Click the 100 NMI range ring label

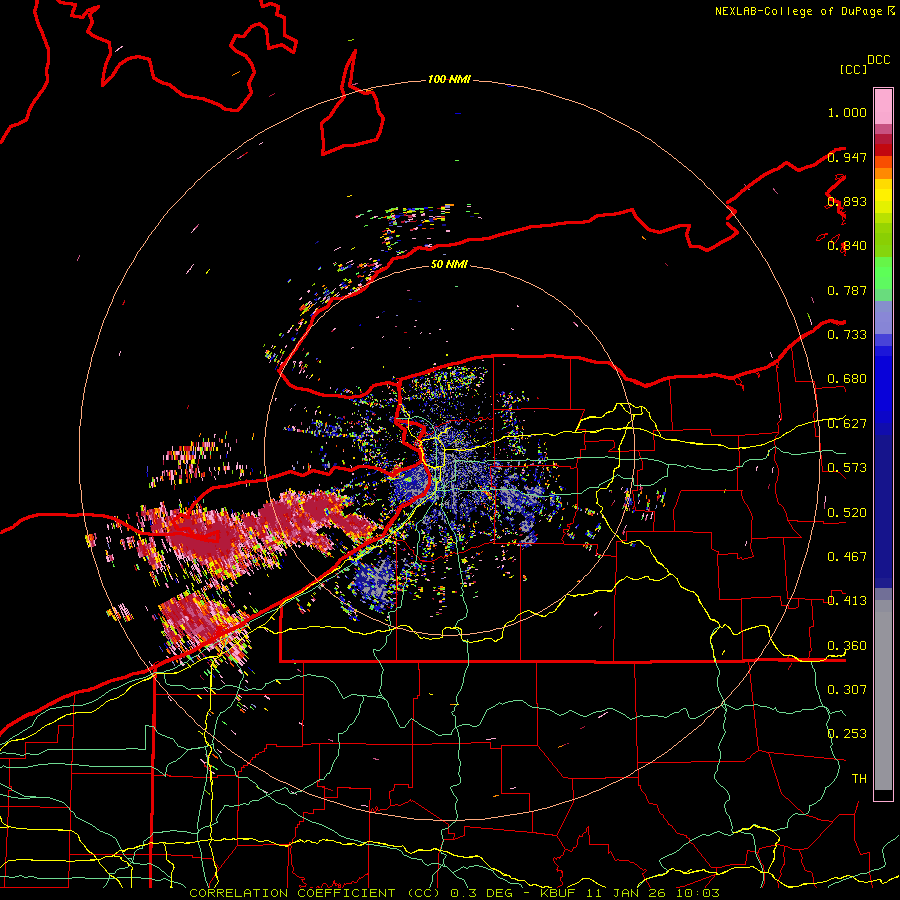(449, 79)
